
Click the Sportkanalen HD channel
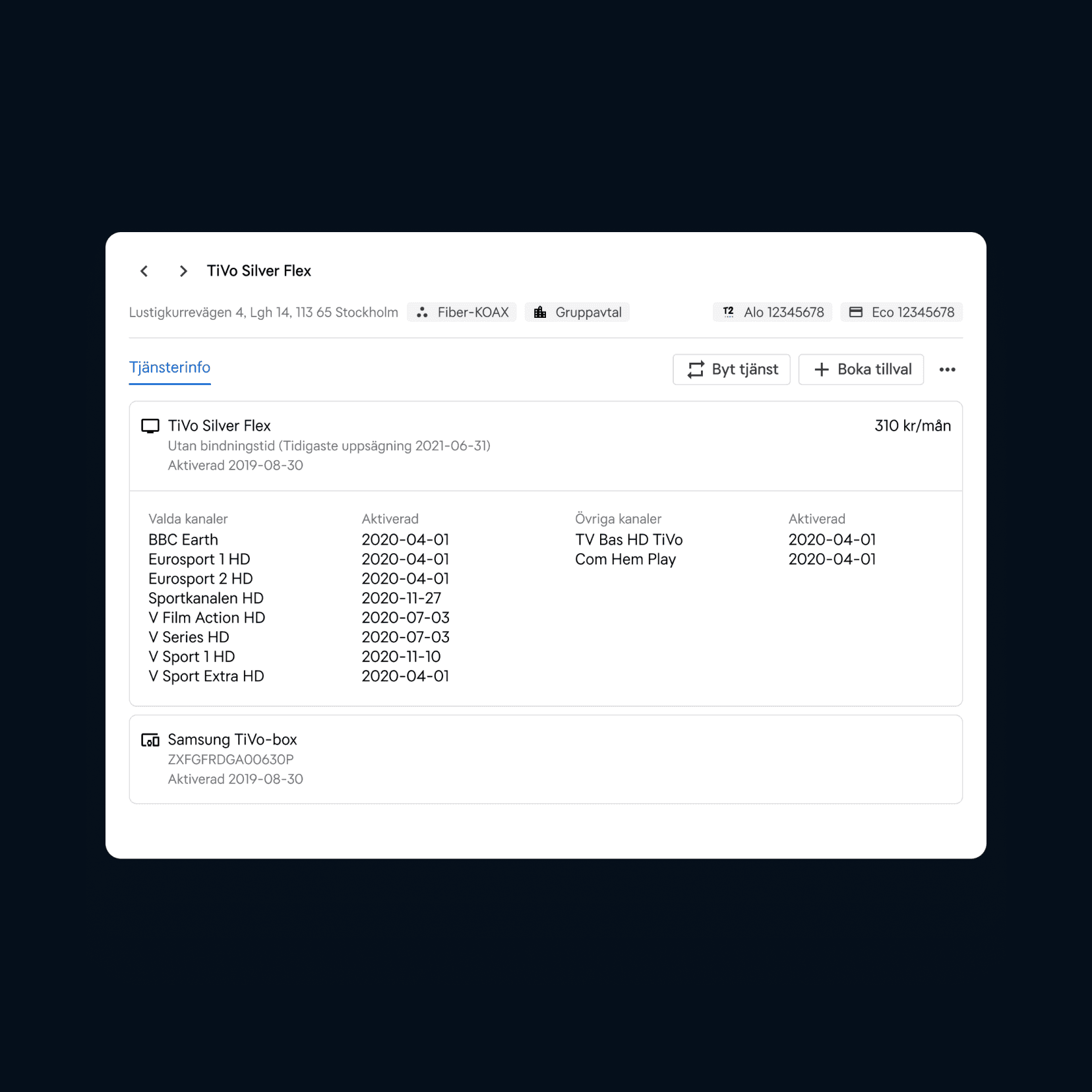(206, 598)
